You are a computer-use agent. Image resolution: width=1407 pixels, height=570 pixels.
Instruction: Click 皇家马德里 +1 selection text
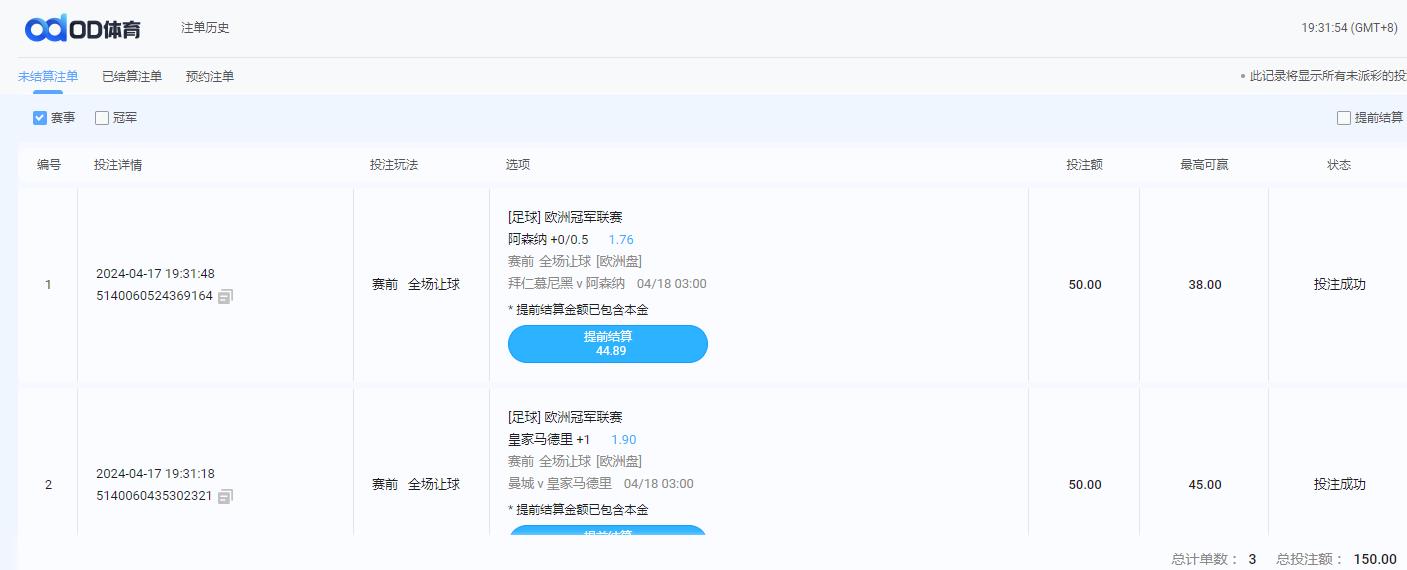coord(549,440)
